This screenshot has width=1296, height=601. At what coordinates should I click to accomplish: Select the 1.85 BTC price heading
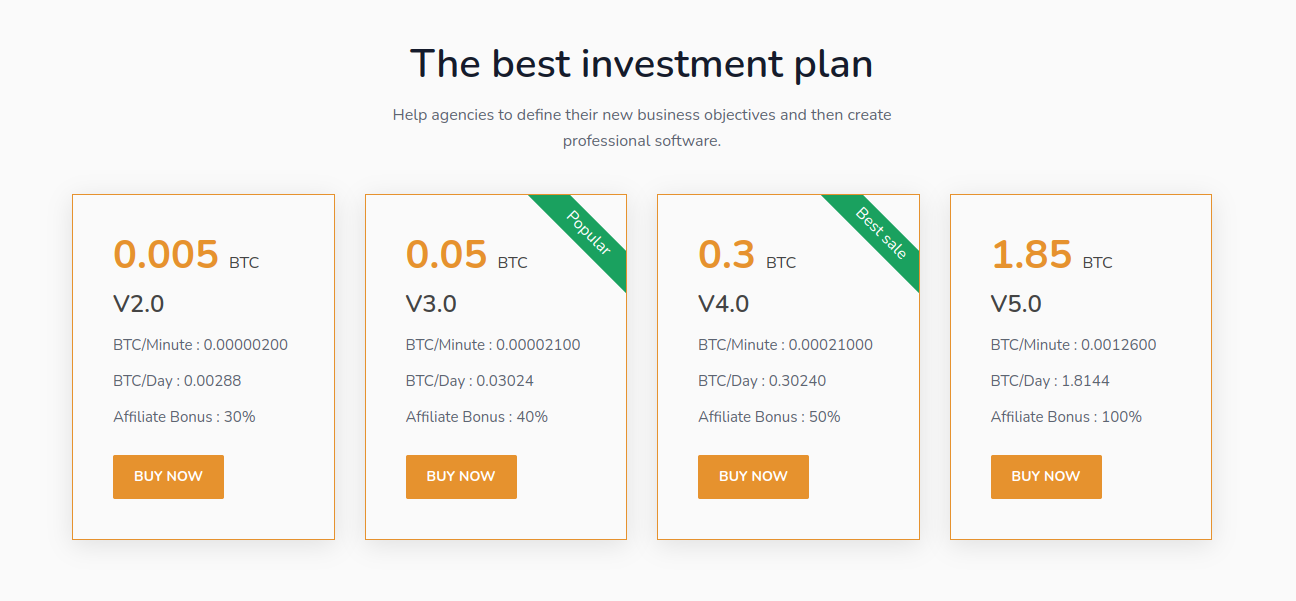point(1052,255)
